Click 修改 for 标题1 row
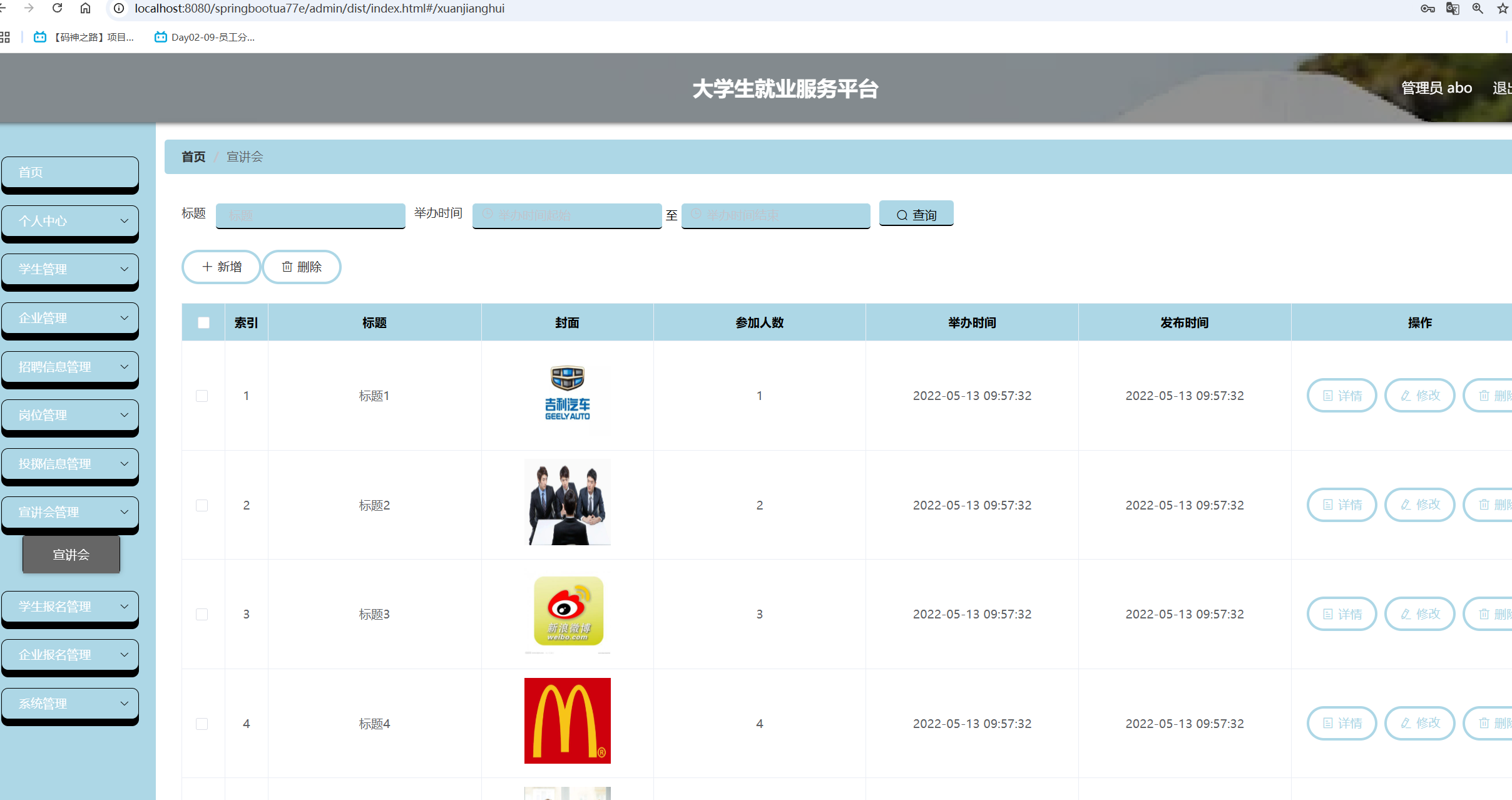This screenshot has width=1512, height=800. [1419, 396]
